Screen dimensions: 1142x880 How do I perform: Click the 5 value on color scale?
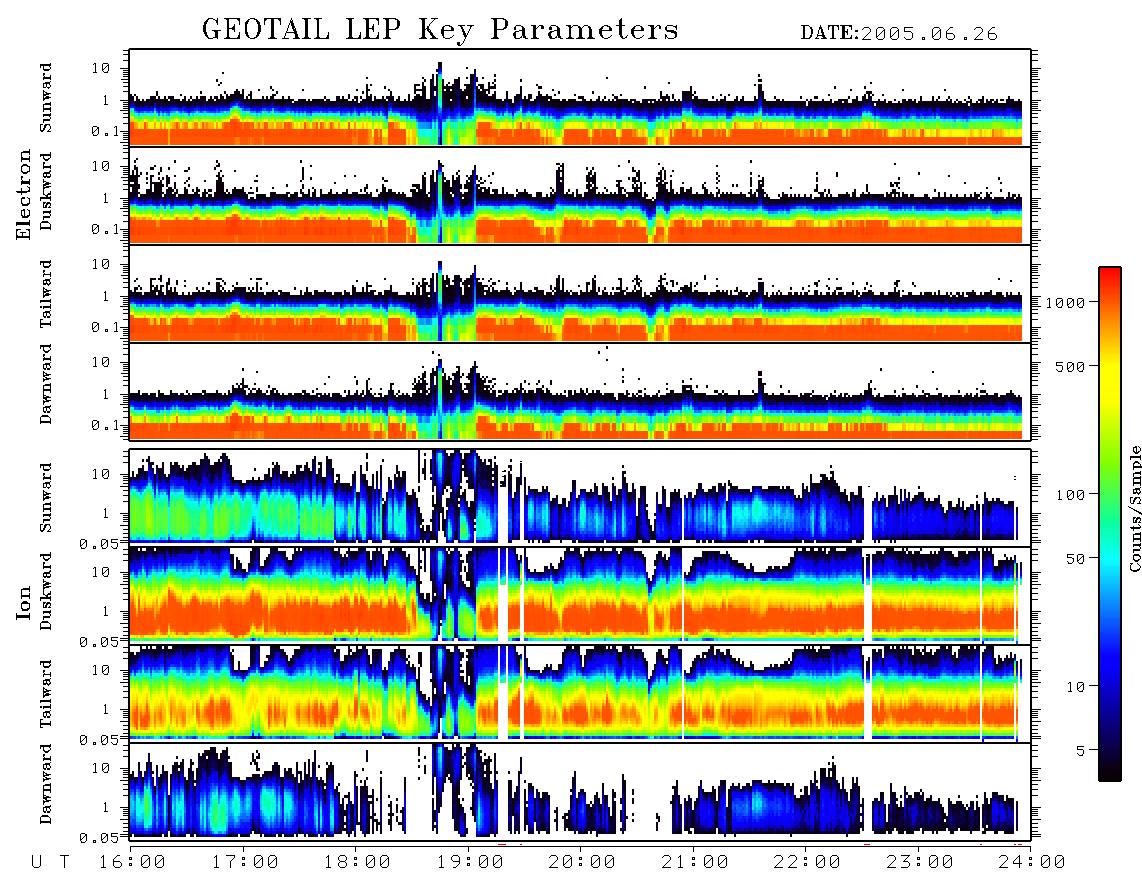(1081, 750)
